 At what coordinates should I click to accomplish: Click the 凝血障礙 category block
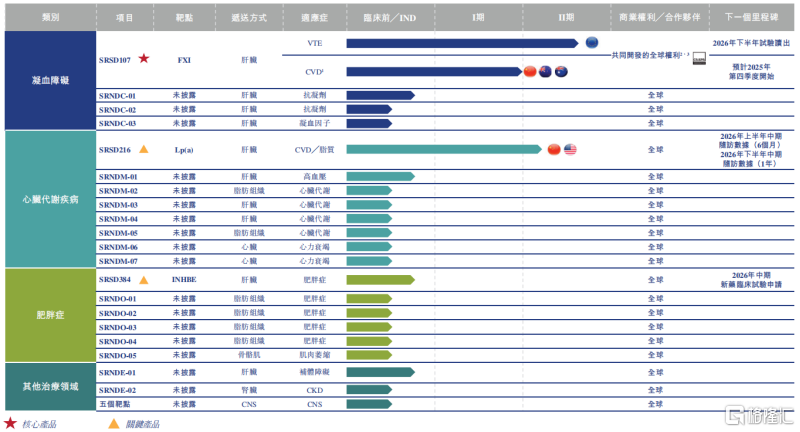(47, 78)
